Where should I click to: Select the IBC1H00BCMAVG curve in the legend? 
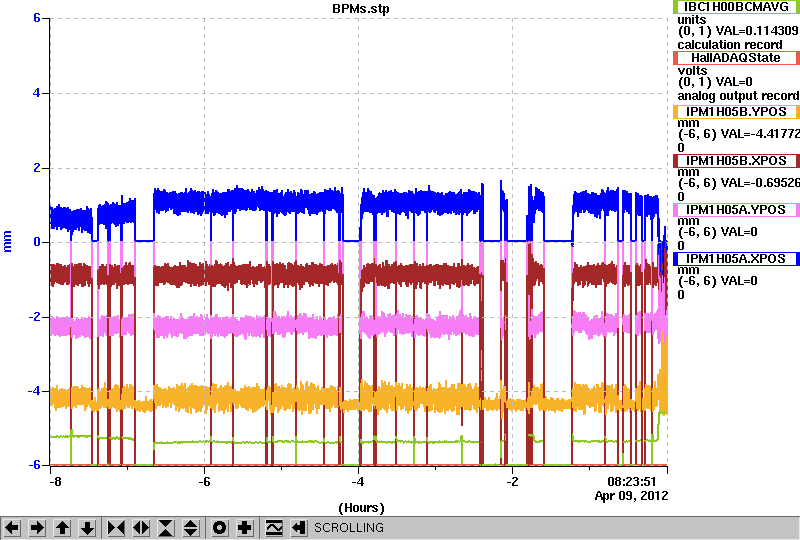[736, 7]
